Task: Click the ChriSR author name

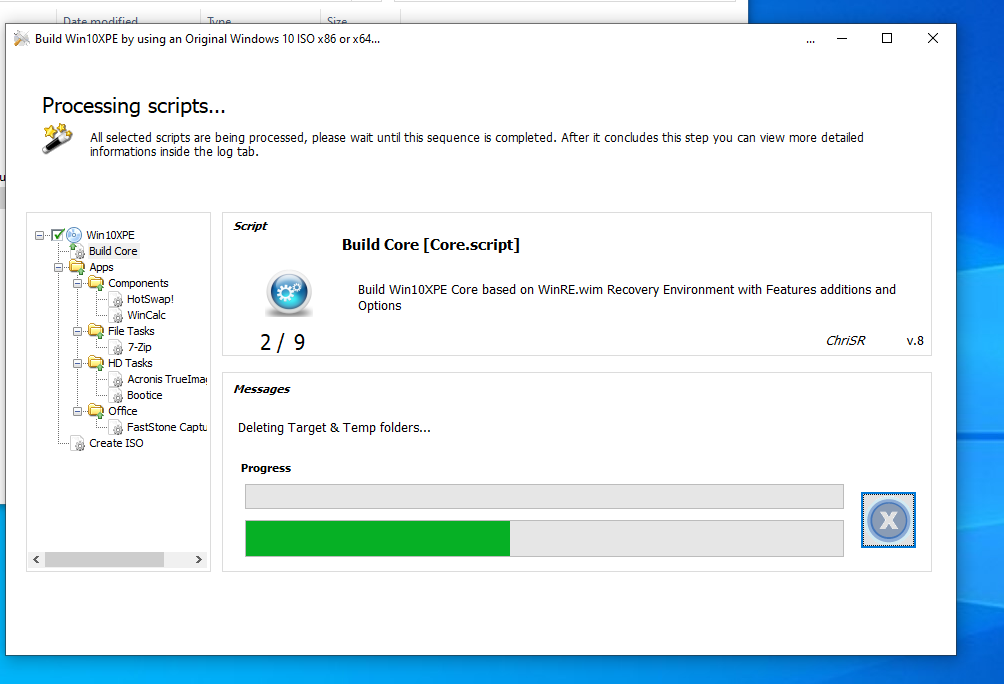Action: click(x=845, y=341)
